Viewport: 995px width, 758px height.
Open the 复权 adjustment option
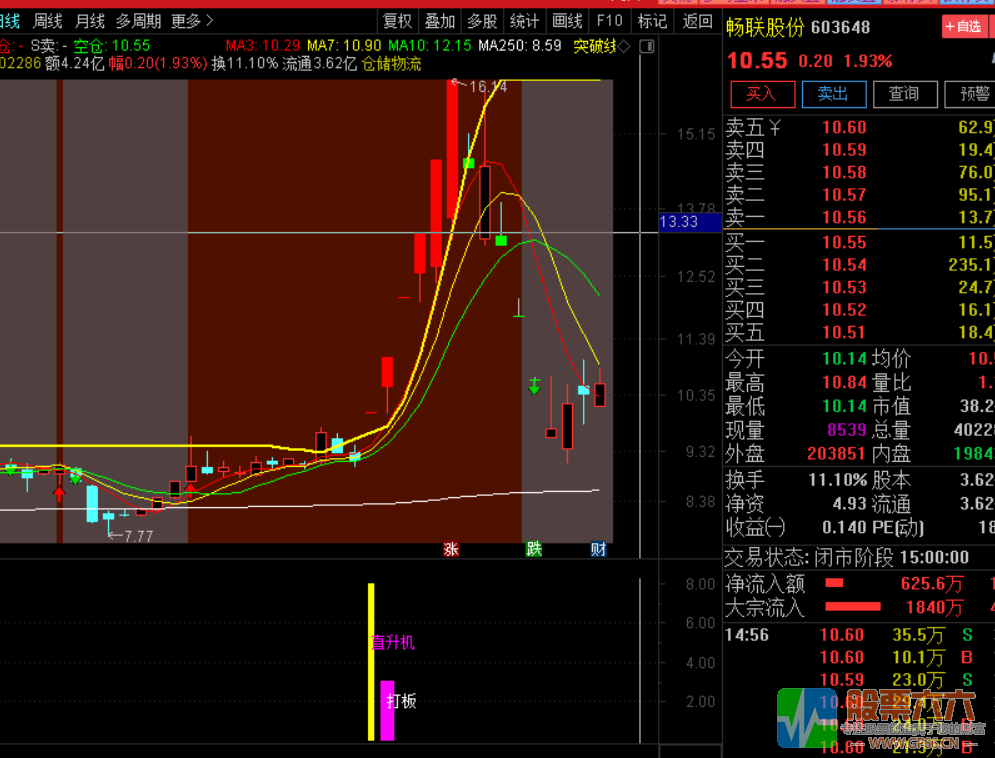398,22
